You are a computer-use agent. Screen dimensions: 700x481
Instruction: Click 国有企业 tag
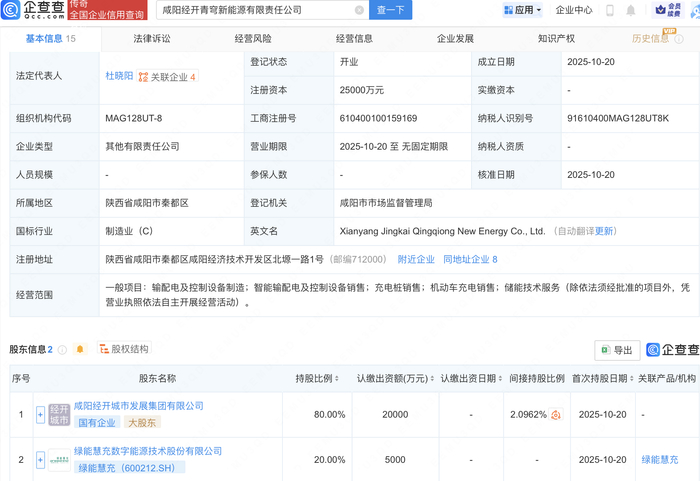coord(97,422)
